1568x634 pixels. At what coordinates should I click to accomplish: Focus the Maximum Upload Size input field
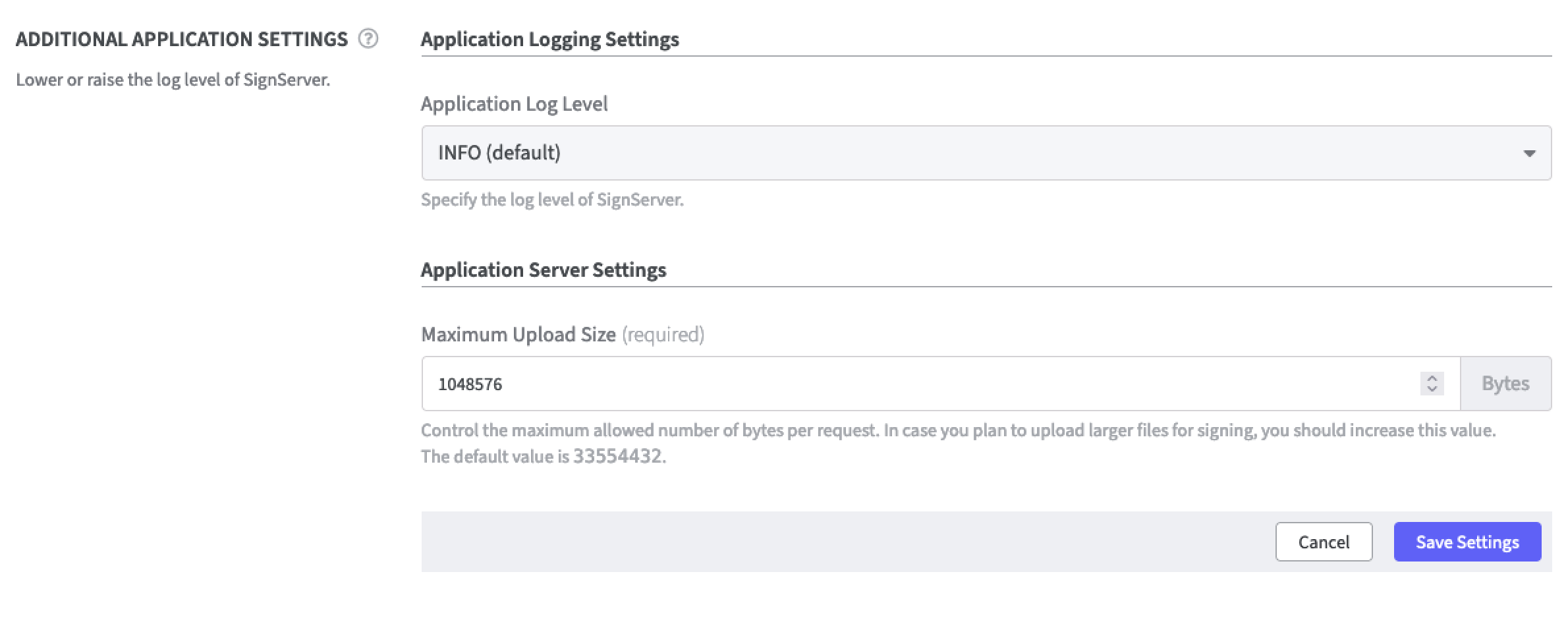(922, 384)
